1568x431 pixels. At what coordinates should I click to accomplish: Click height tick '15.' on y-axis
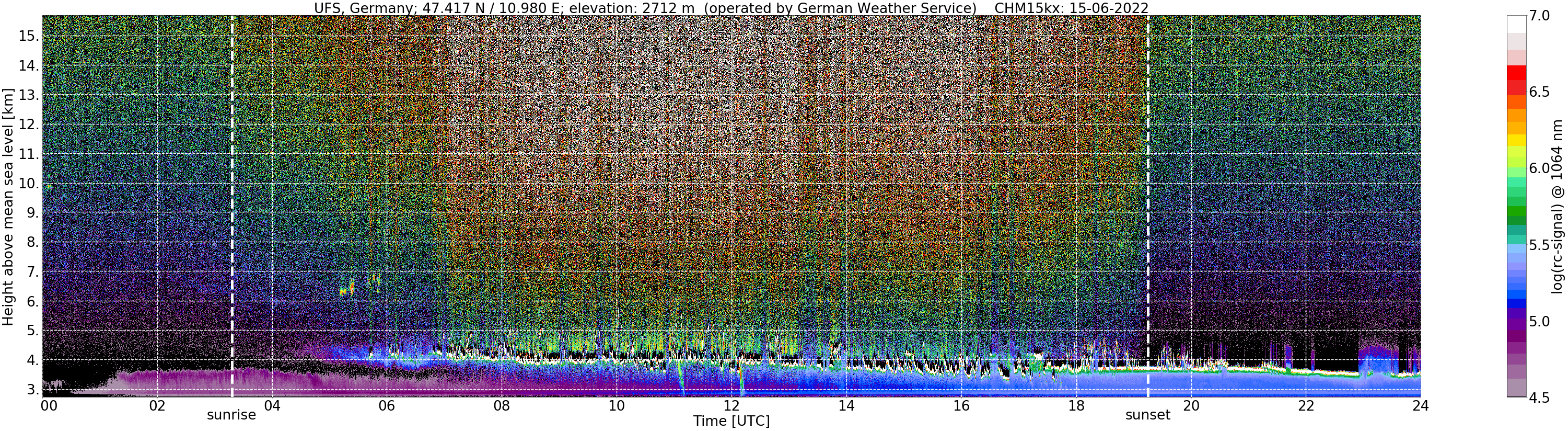pyautogui.click(x=28, y=36)
